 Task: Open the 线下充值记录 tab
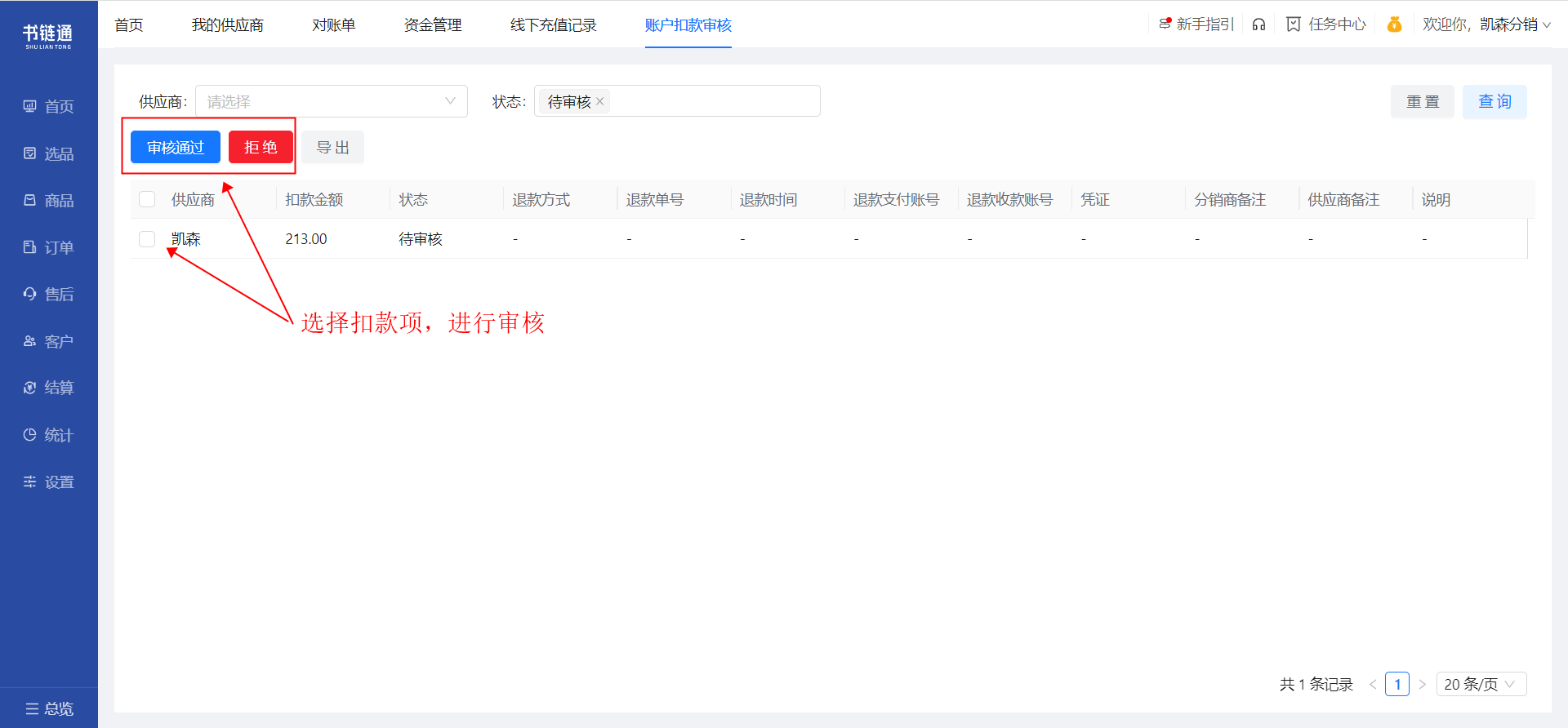(x=554, y=25)
